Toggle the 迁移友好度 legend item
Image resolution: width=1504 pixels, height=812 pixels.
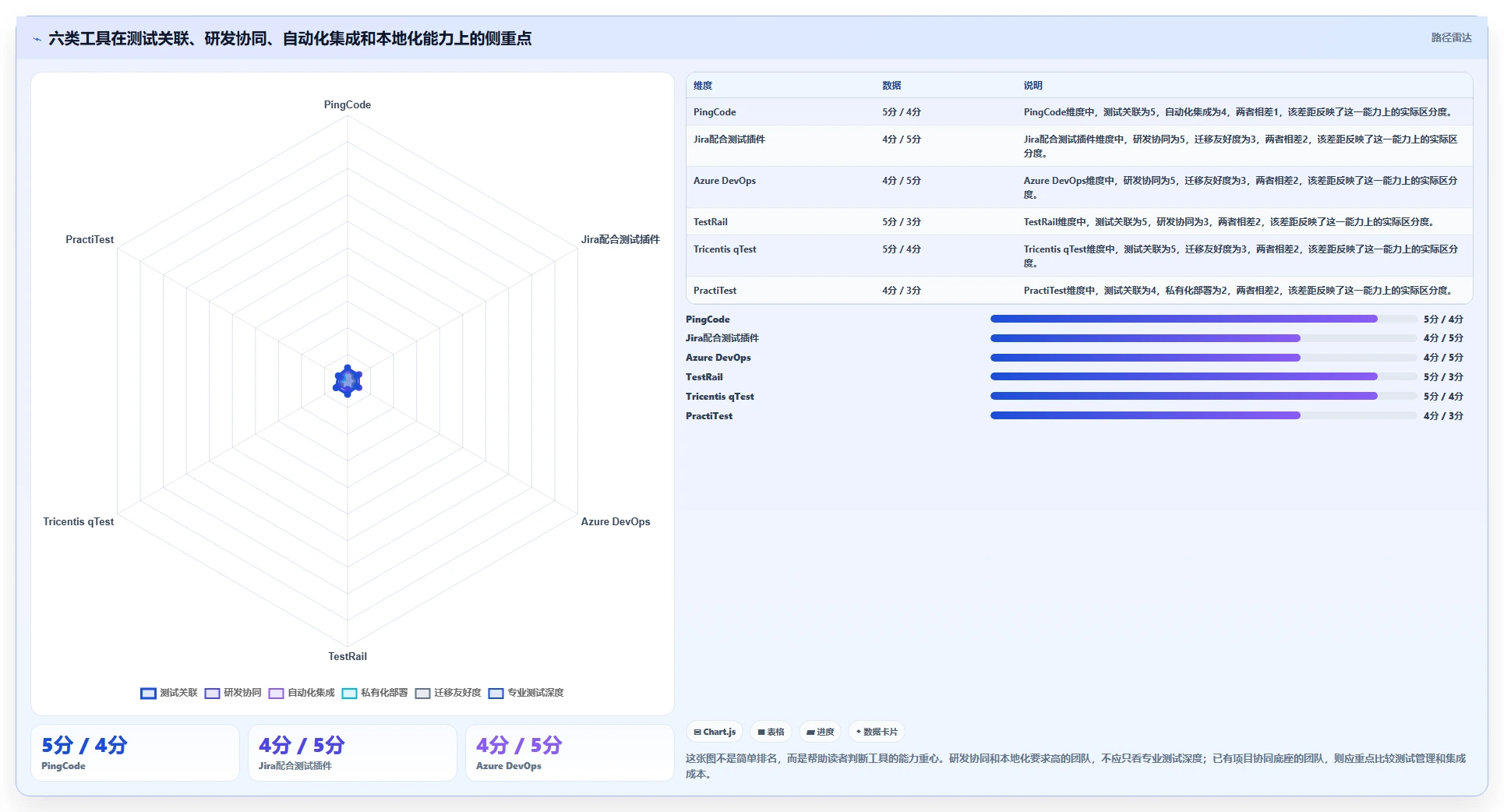pyautogui.click(x=448, y=693)
